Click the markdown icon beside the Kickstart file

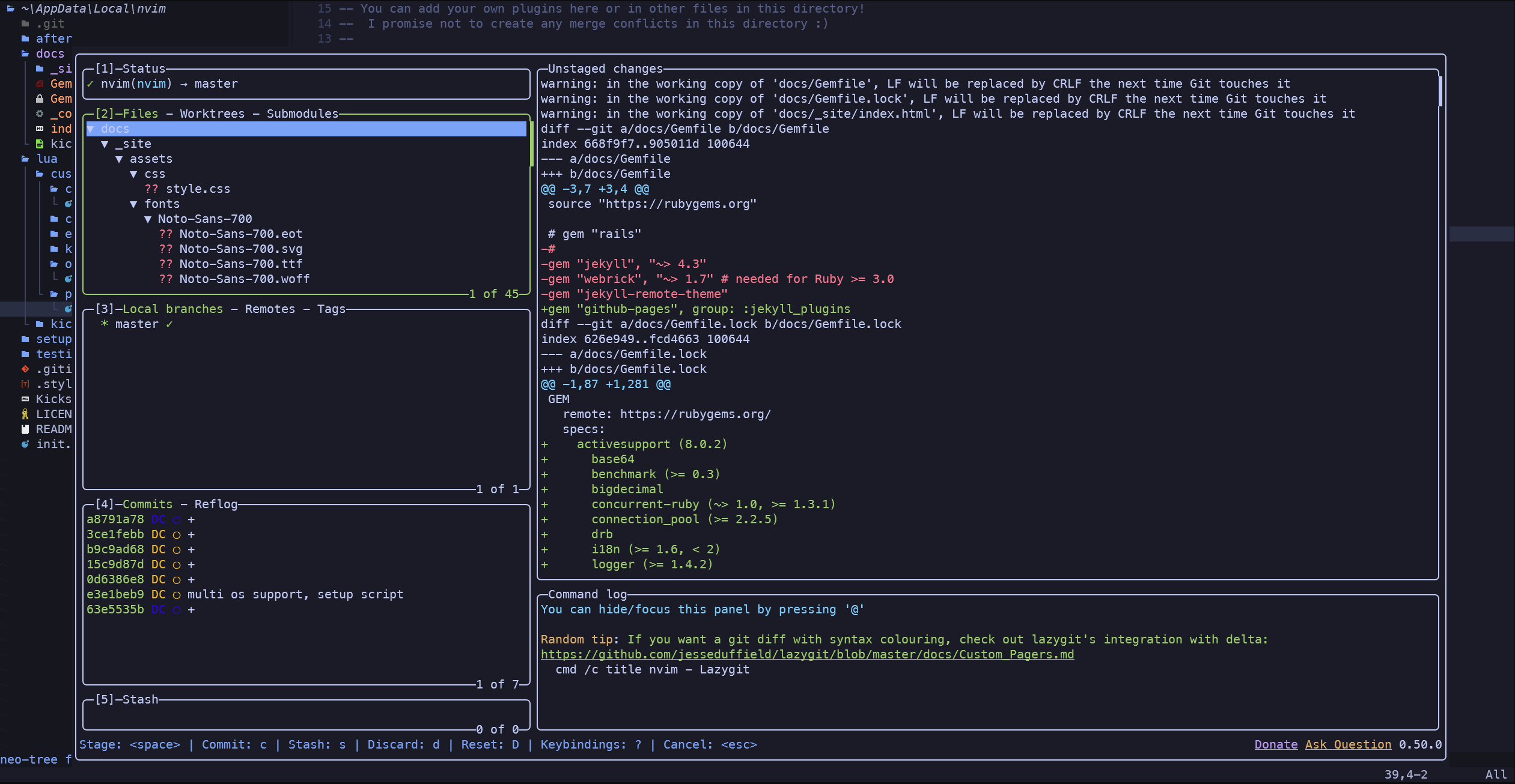pos(25,398)
